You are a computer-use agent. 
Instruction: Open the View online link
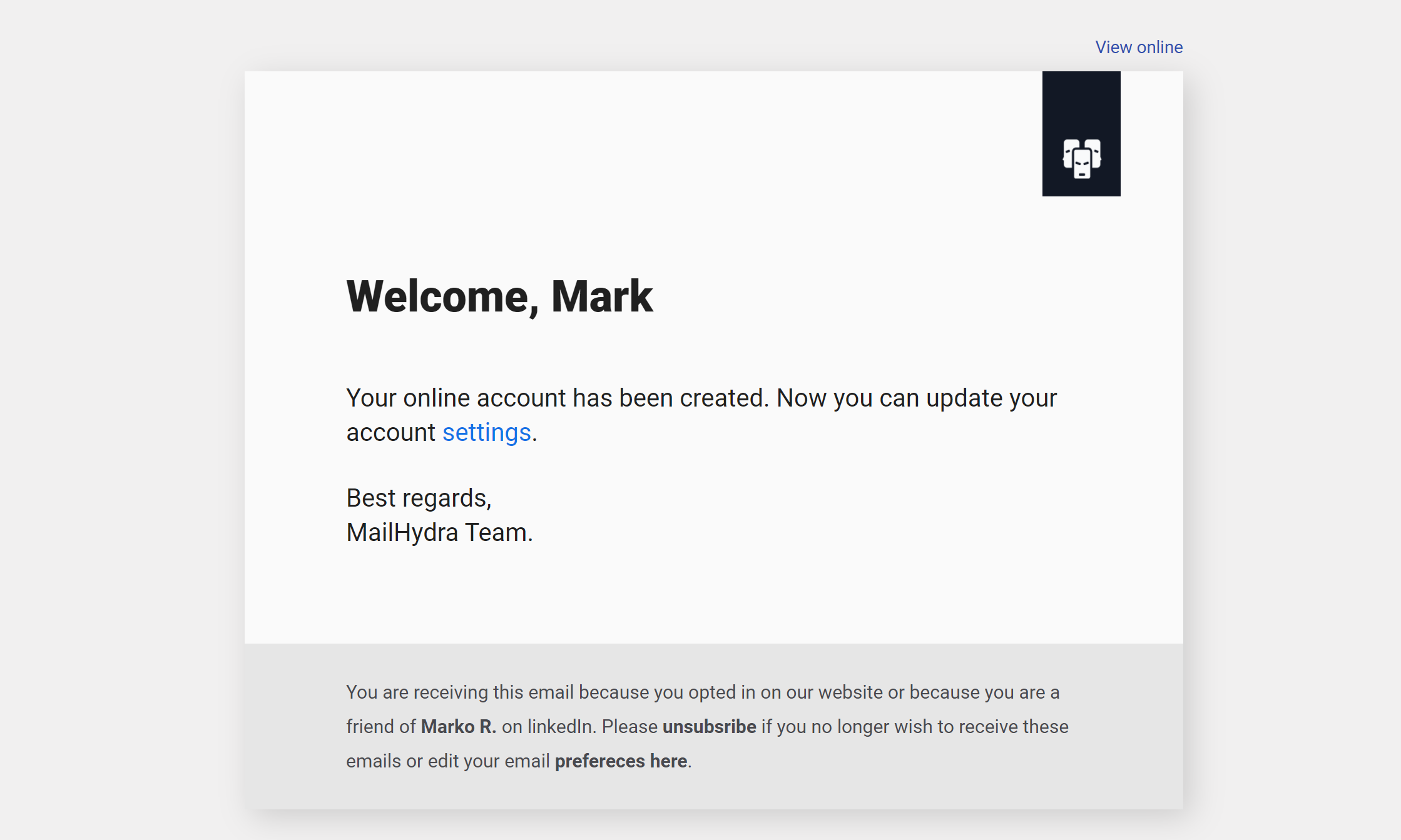click(1138, 48)
